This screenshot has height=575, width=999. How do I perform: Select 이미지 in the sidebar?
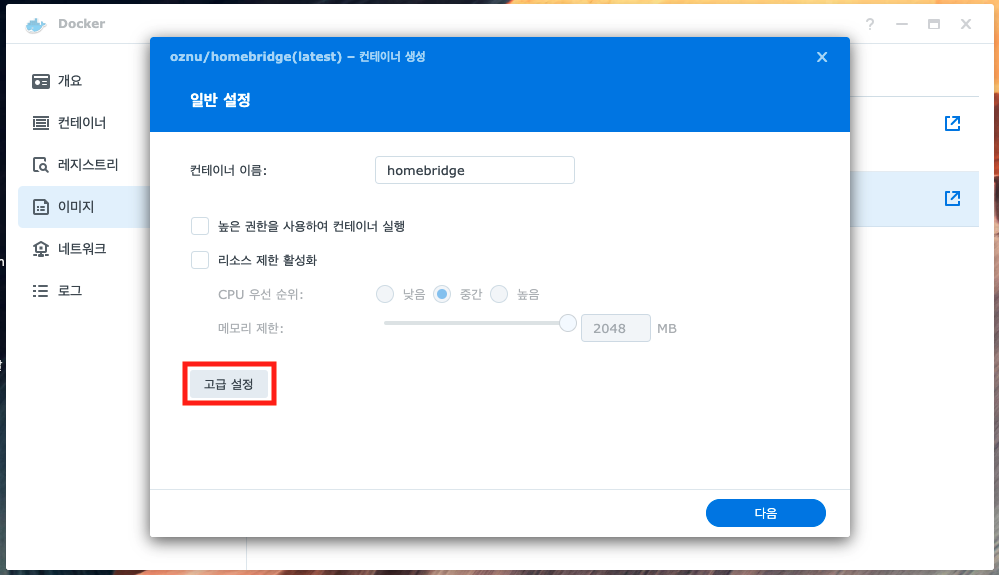pos(84,207)
